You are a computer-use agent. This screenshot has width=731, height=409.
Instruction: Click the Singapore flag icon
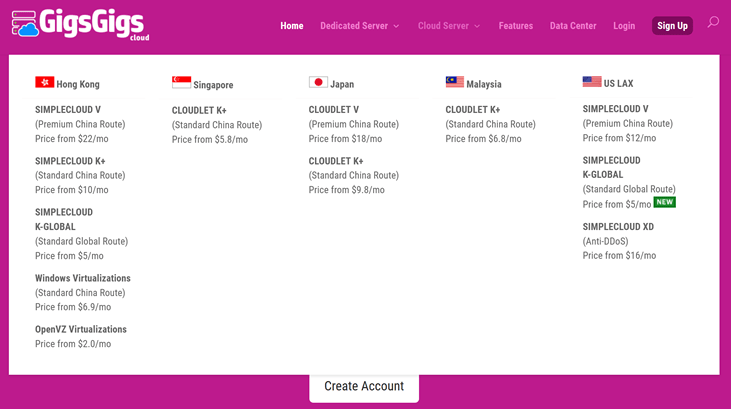point(181,83)
